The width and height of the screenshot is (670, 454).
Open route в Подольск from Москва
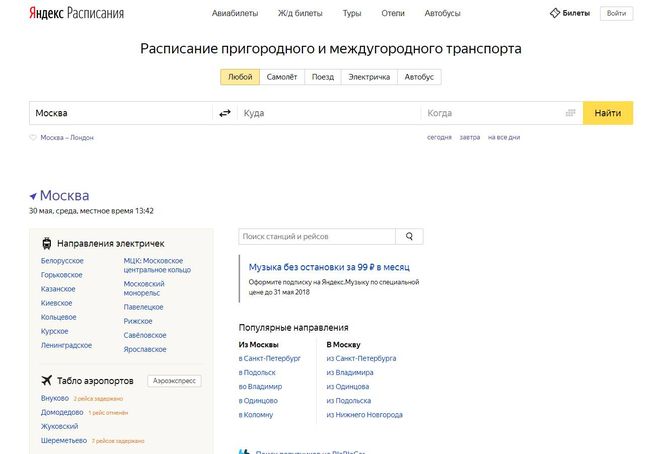point(257,372)
